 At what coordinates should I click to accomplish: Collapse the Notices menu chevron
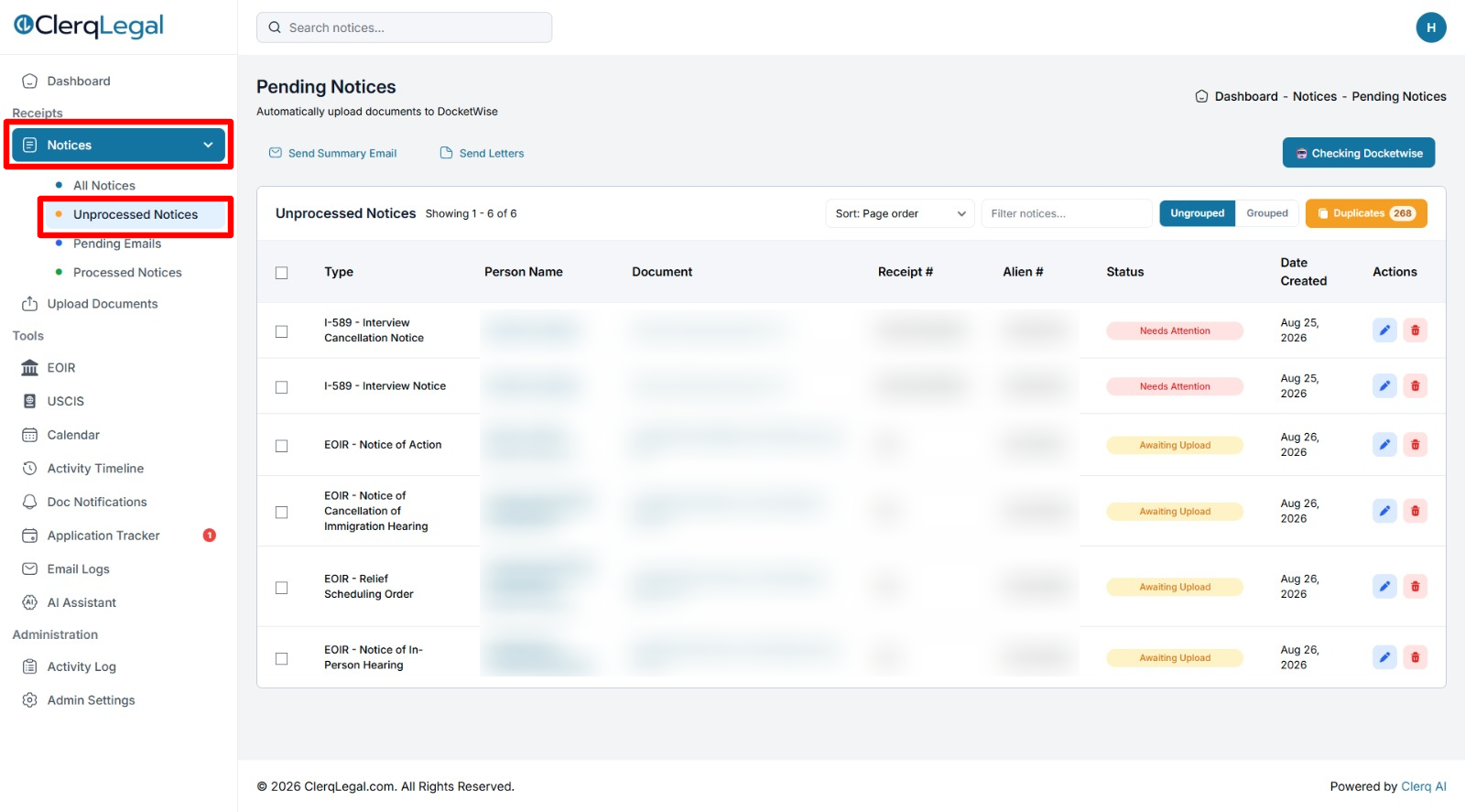coord(208,145)
